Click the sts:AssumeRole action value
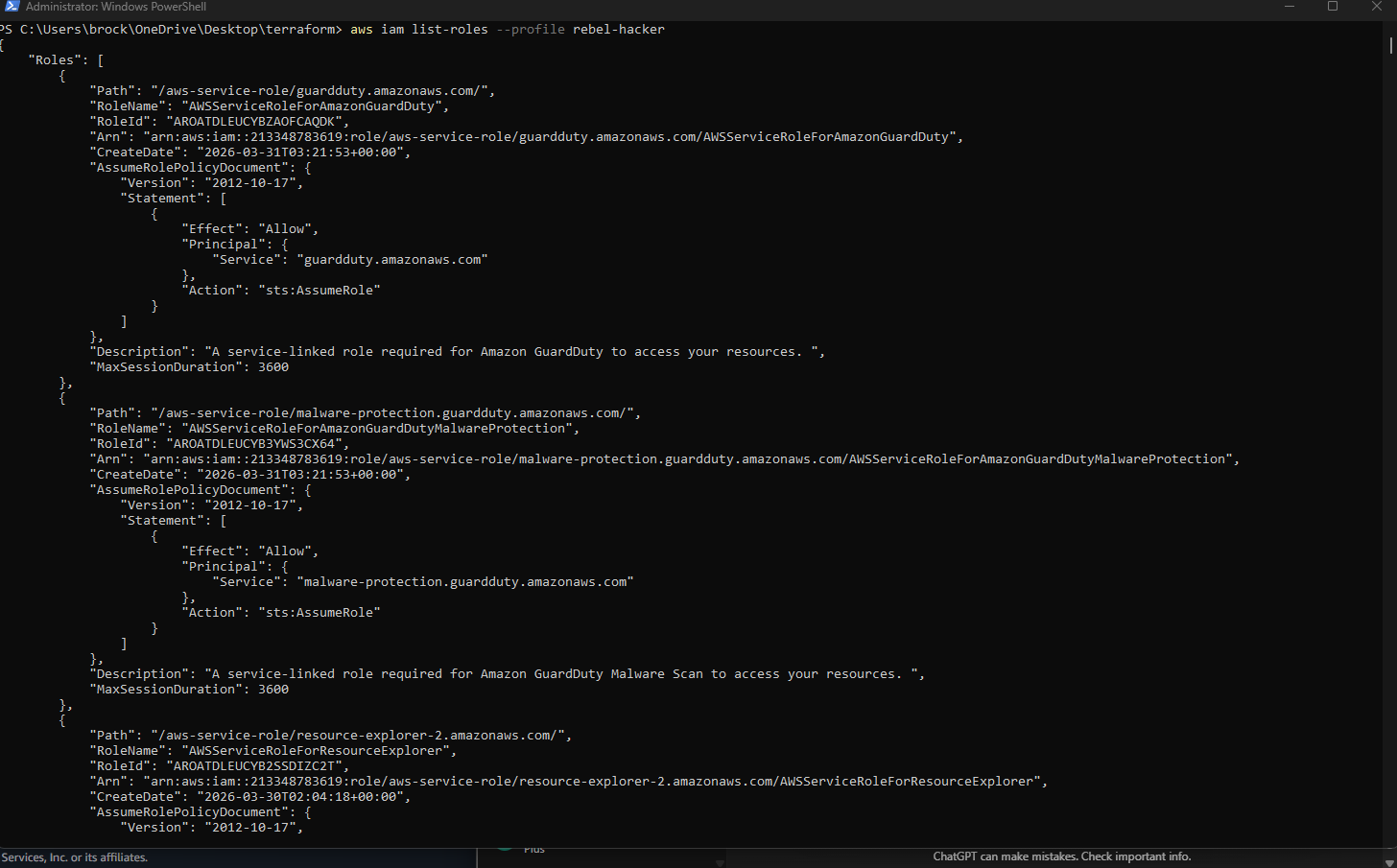Screen dimensions: 1397x868 (320, 290)
